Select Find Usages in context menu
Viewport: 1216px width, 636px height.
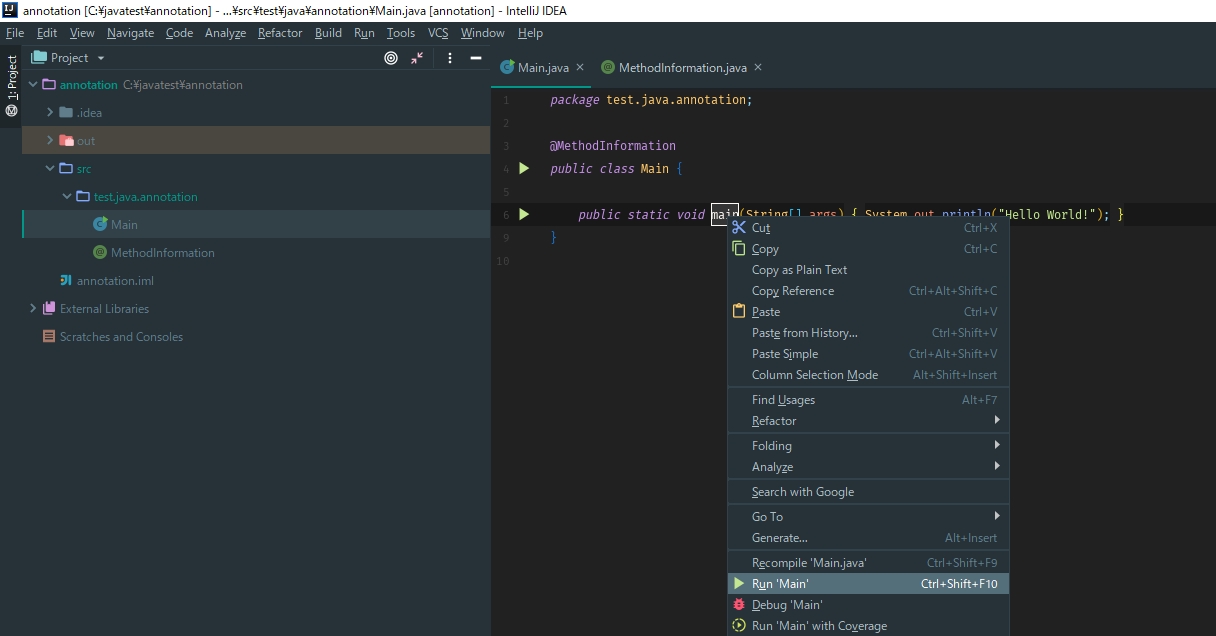868,400
